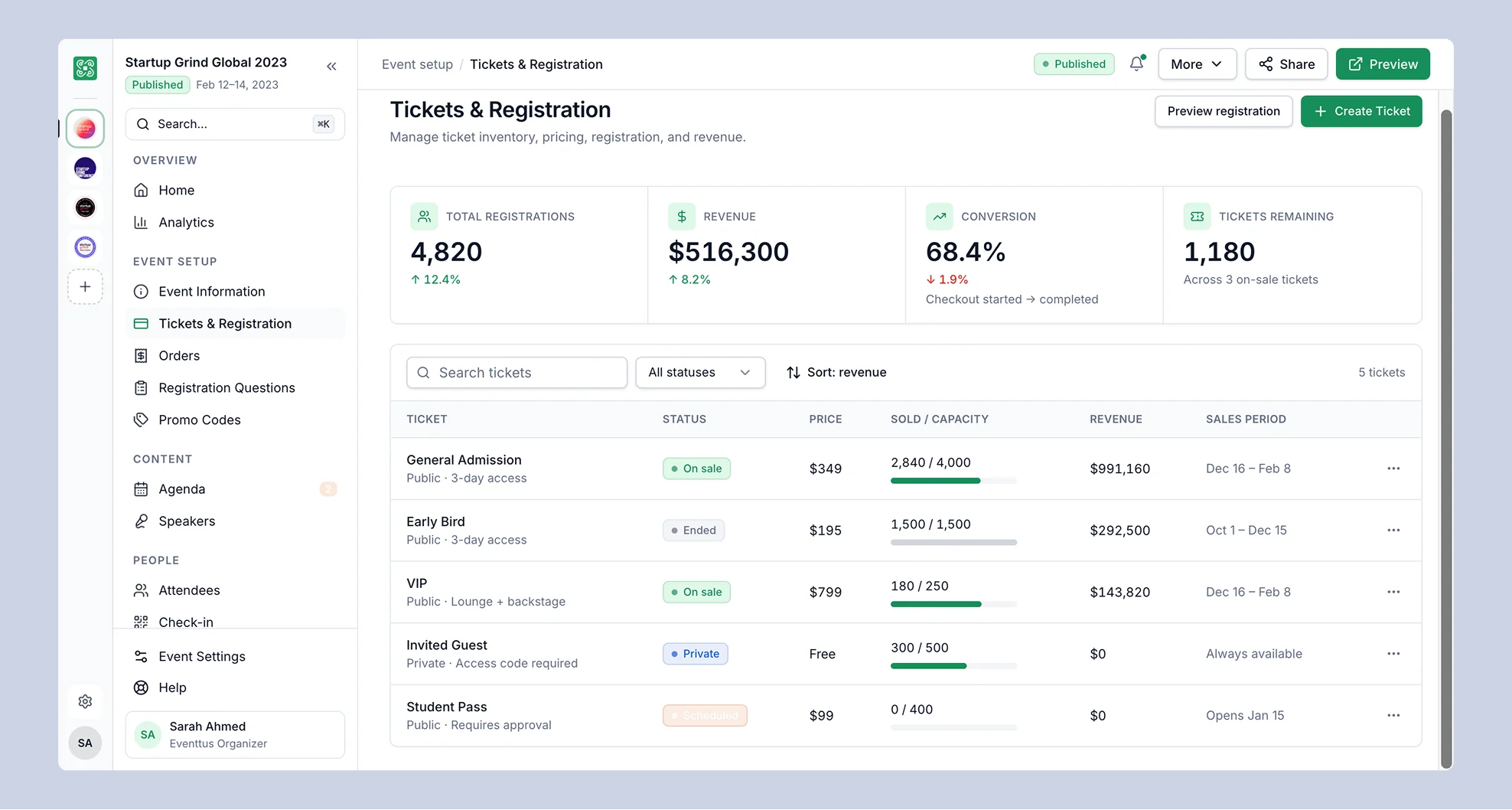1512x810 pixels.
Task: Select the second event thumbnail in rail
Action: 85,168
